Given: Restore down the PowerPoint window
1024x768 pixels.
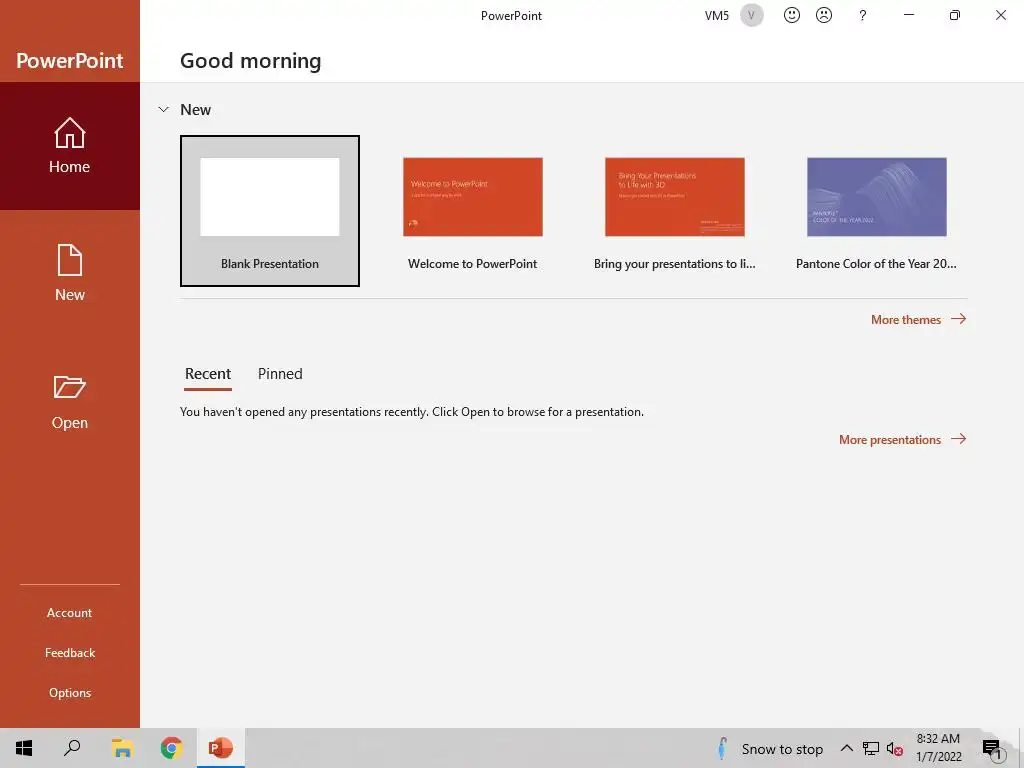Looking at the screenshot, I should [x=955, y=15].
